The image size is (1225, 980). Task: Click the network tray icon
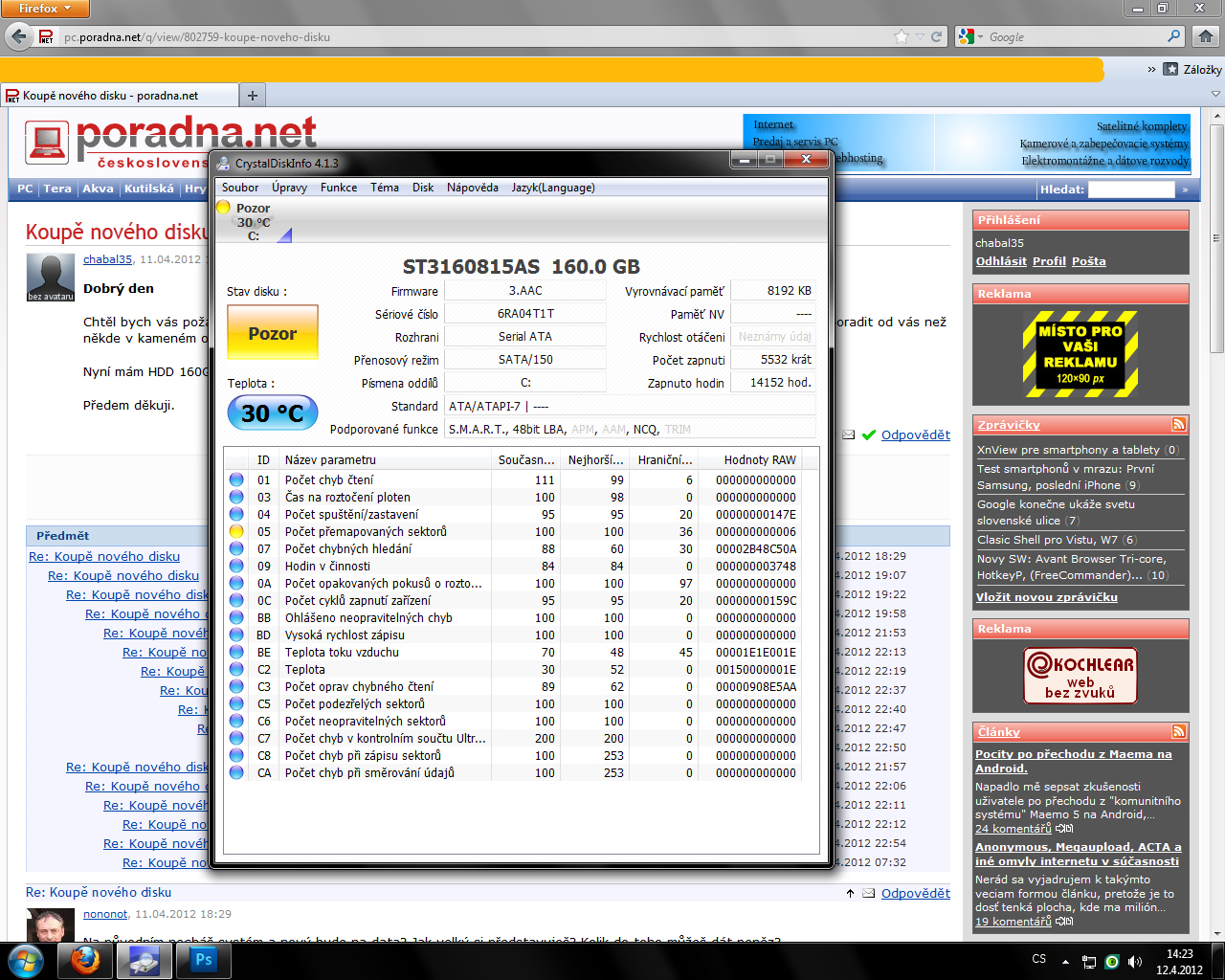1089,961
